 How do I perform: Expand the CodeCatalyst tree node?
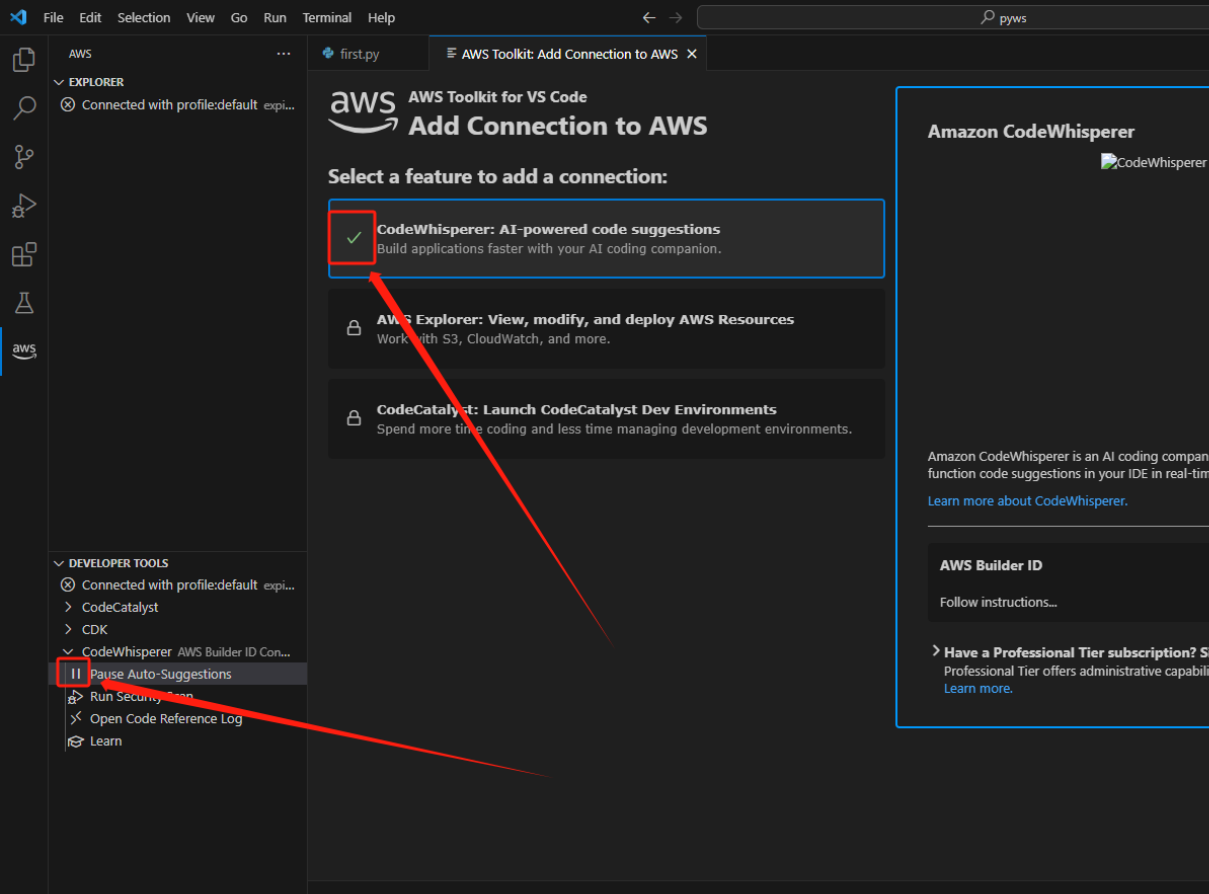(x=68, y=607)
